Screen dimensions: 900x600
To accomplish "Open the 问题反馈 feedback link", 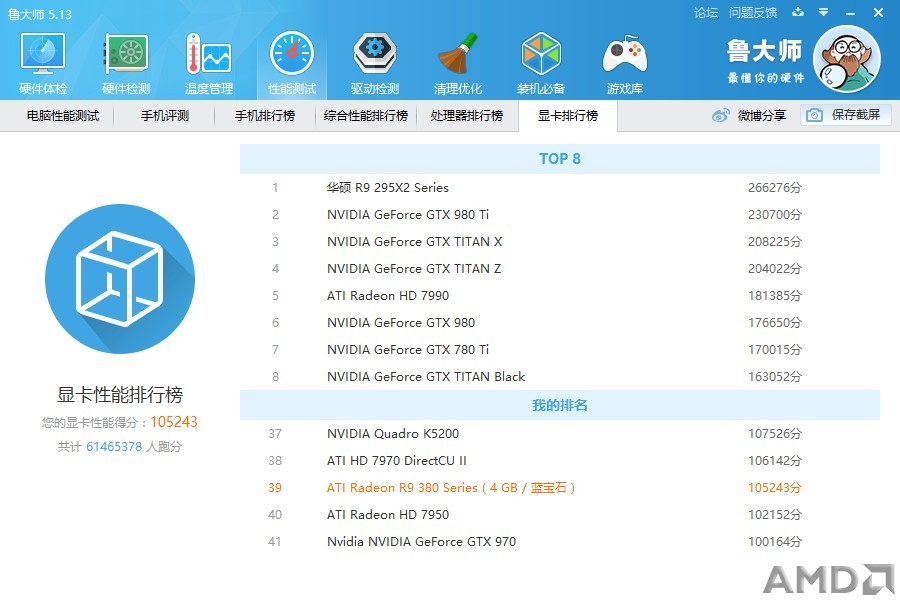I will coord(753,13).
